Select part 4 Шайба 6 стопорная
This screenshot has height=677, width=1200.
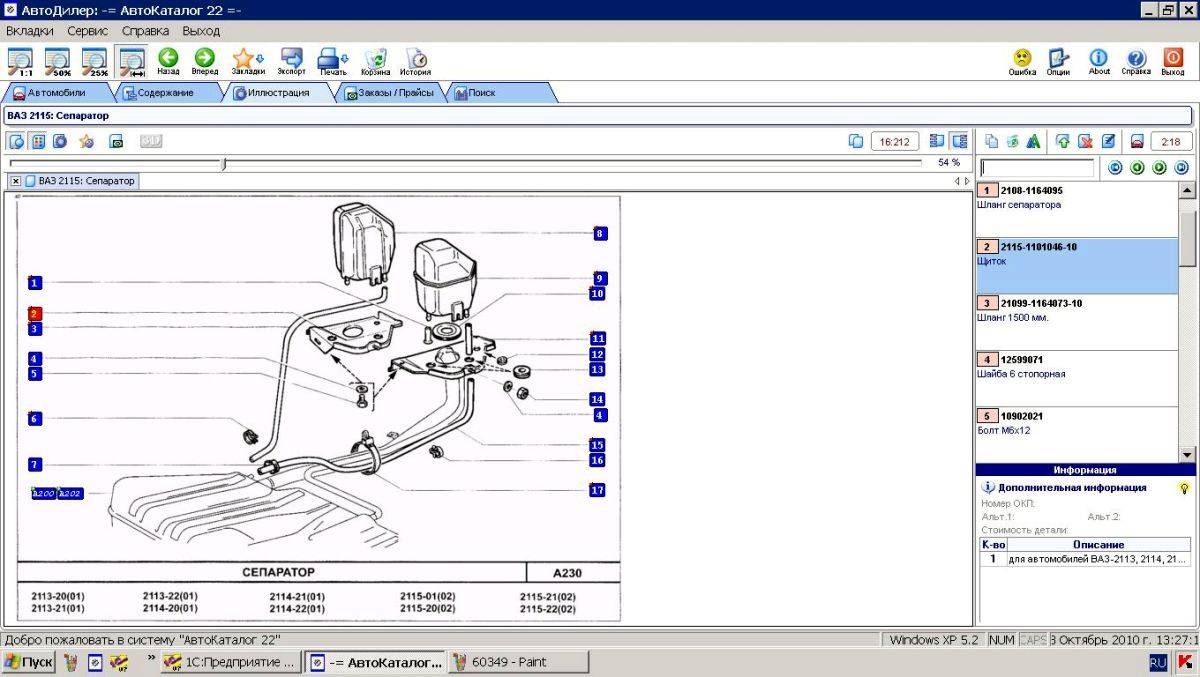point(1077,378)
